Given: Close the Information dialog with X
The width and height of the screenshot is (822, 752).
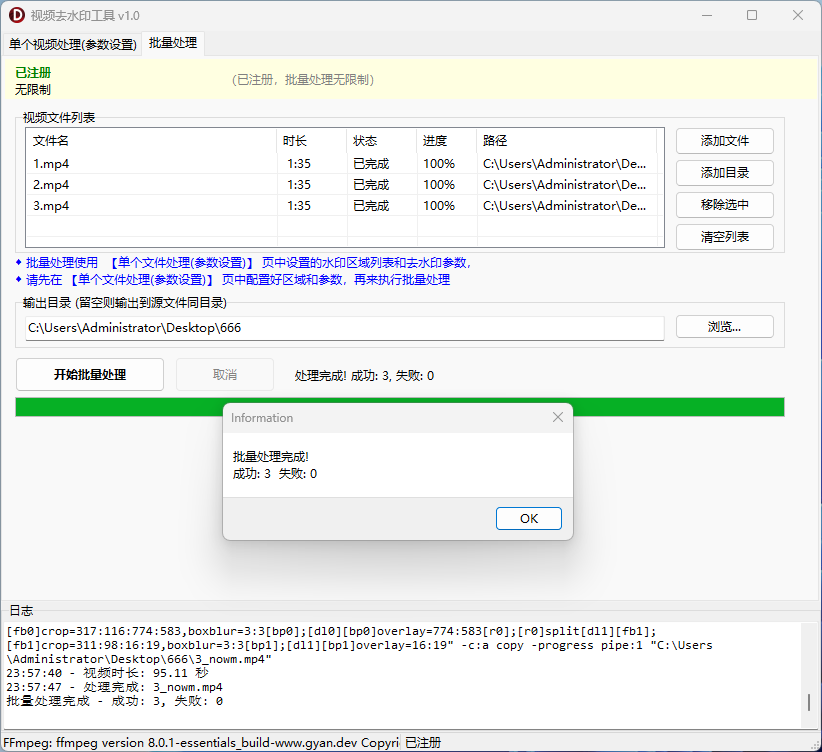Looking at the screenshot, I should coord(558,418).
